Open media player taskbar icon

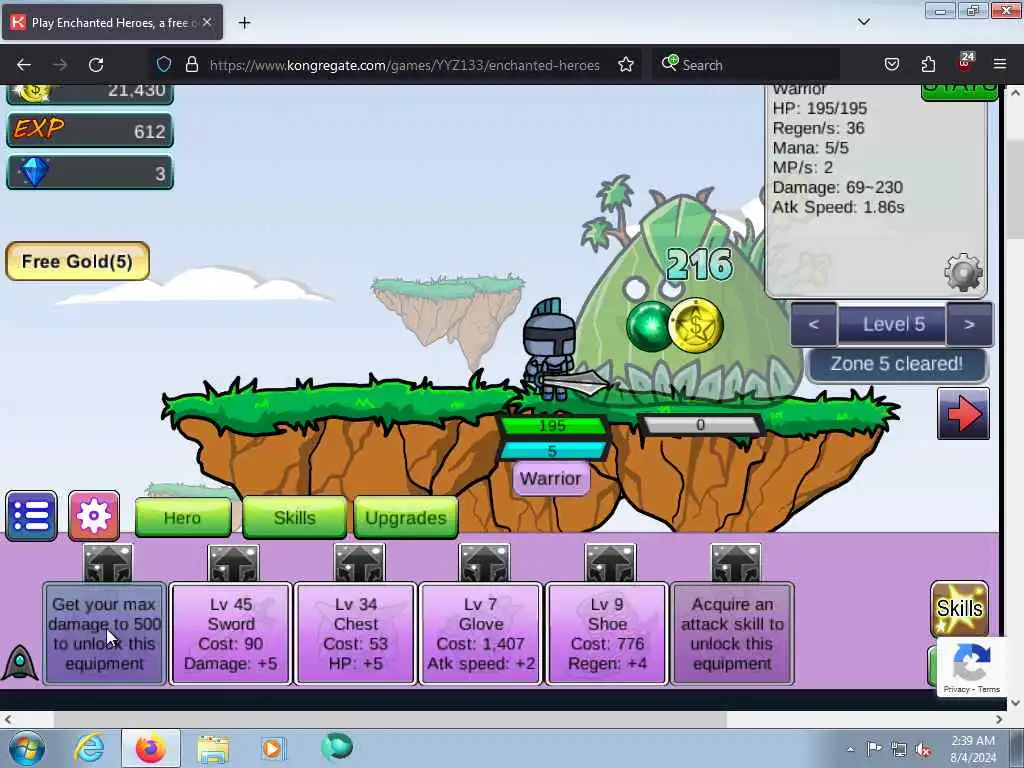(x=273, y=748)
